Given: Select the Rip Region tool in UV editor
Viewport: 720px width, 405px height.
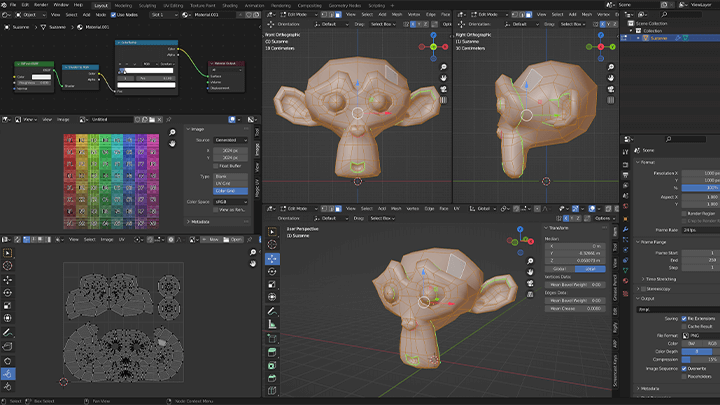Looking at the screenshot, I should (x=8, y=347).
